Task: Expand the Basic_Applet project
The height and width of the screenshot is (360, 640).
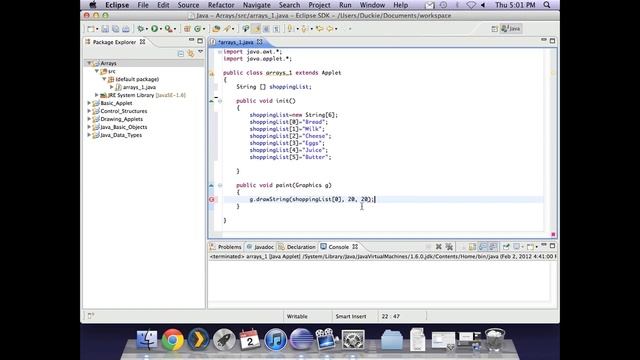Action: pyautogui.click(x=89, y=103)
